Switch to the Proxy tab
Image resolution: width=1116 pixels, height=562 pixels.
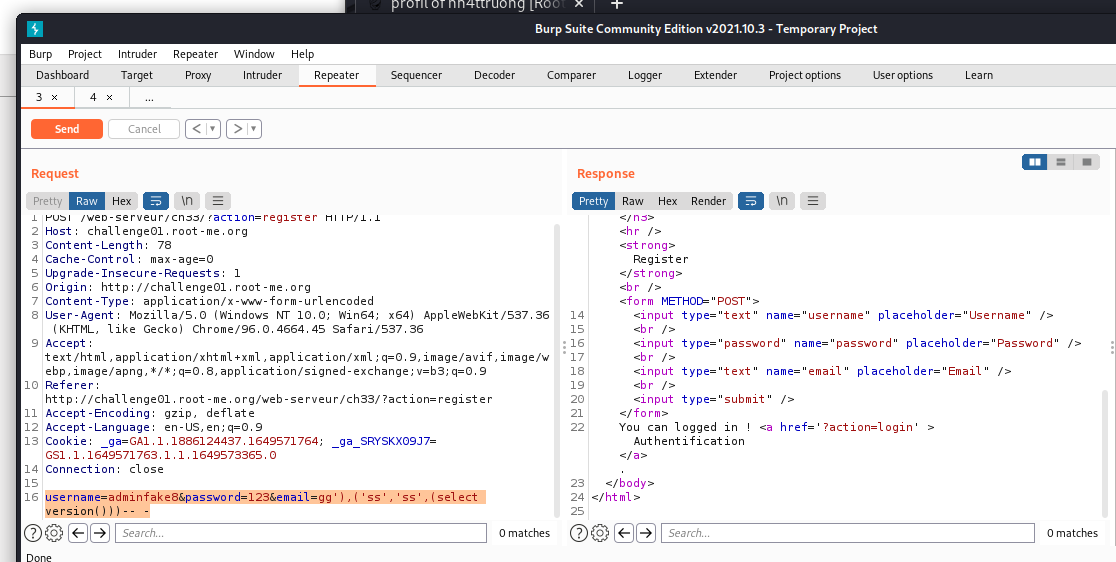tap(198, 75)
